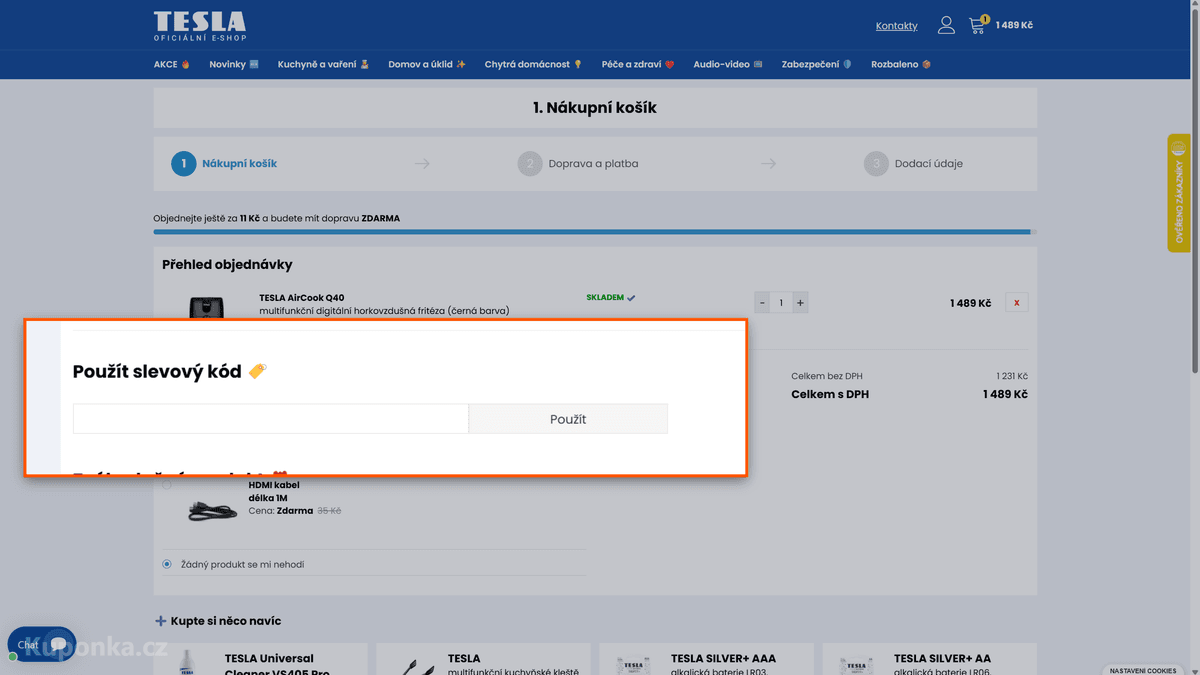Increase AirCook Q40 quantity with plus
The image size is (1200, 675).
[x=800, y=303]
